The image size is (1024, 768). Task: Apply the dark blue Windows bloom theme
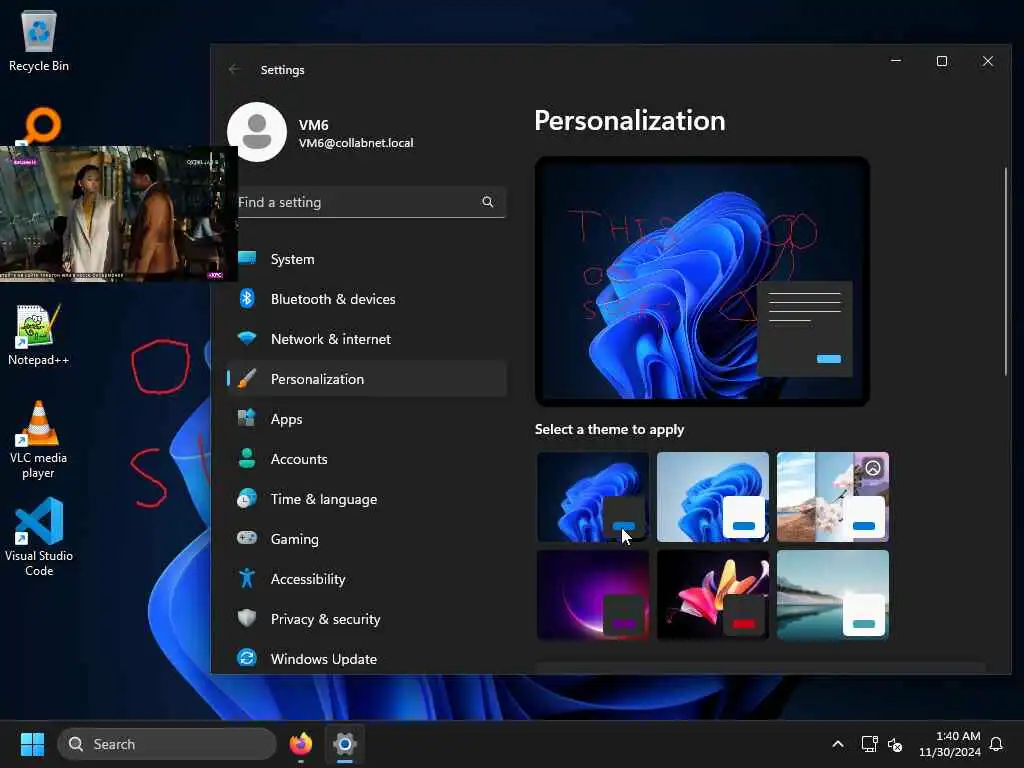[x=592, y=497]
